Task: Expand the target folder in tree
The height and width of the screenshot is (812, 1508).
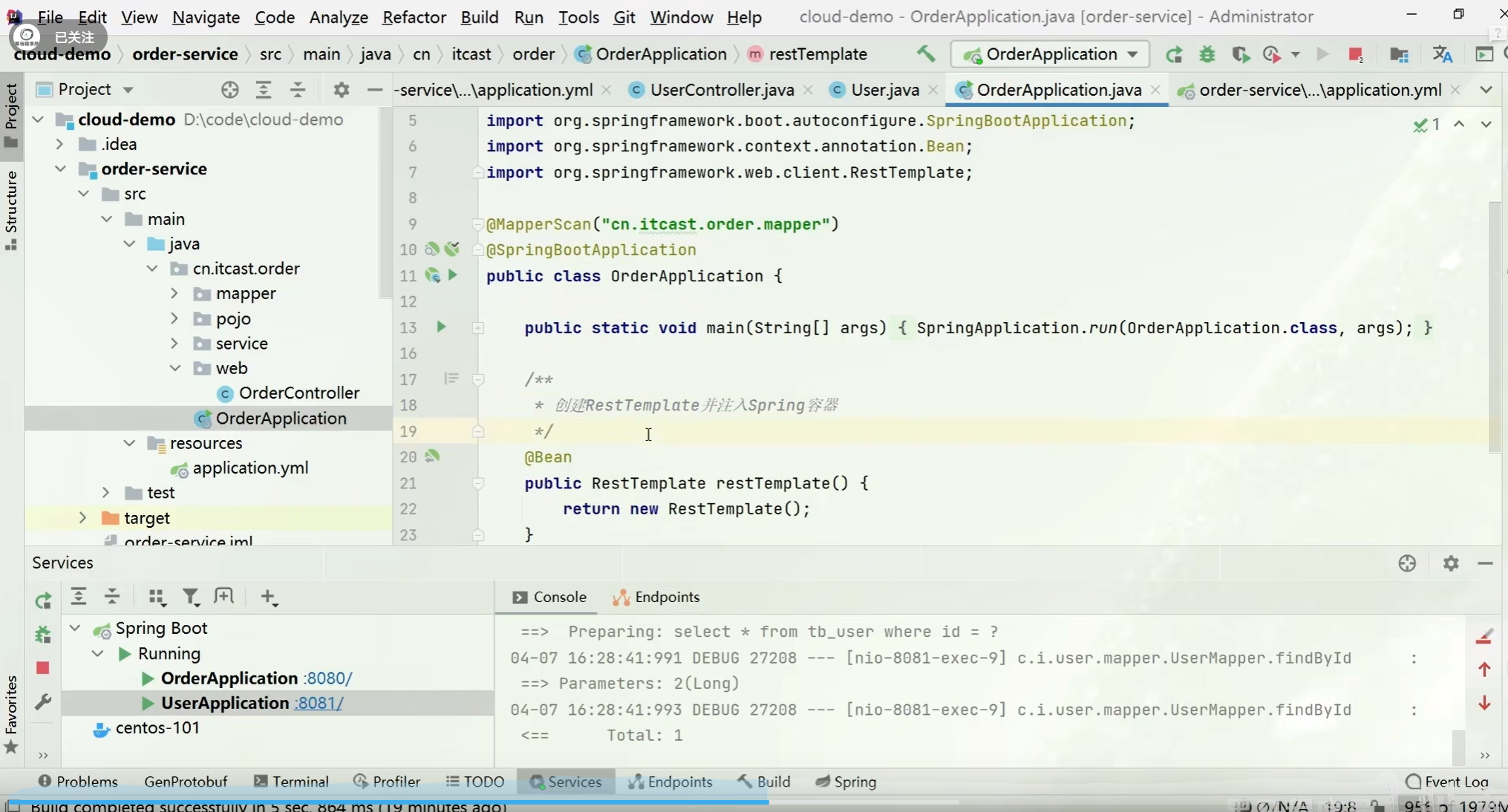Action: tap(83, 517)
